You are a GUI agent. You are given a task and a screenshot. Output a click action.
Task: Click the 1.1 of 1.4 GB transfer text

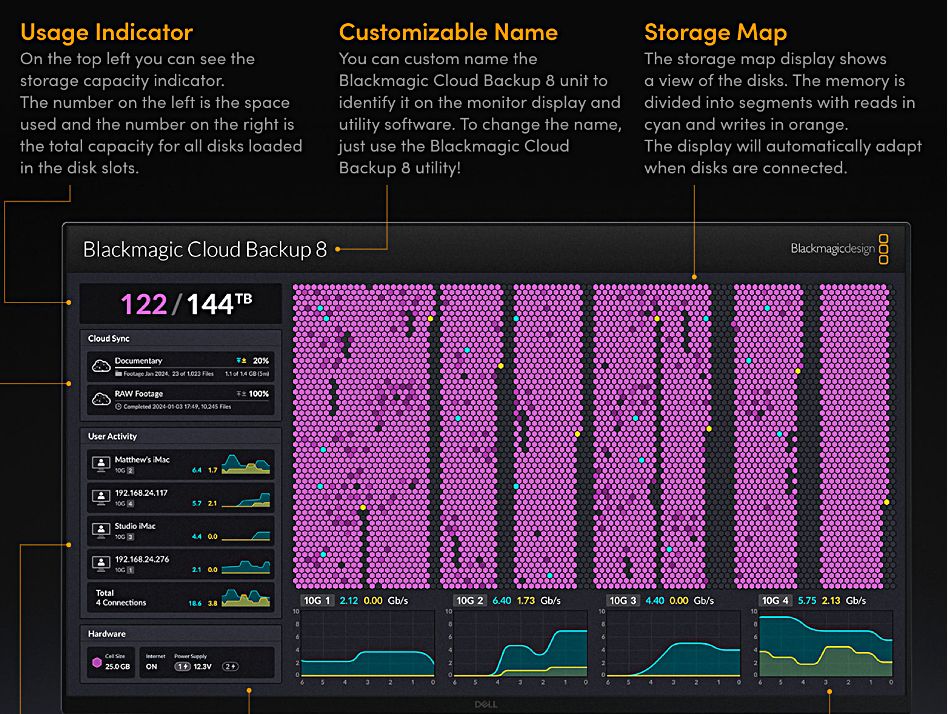(x=247, y=374)
